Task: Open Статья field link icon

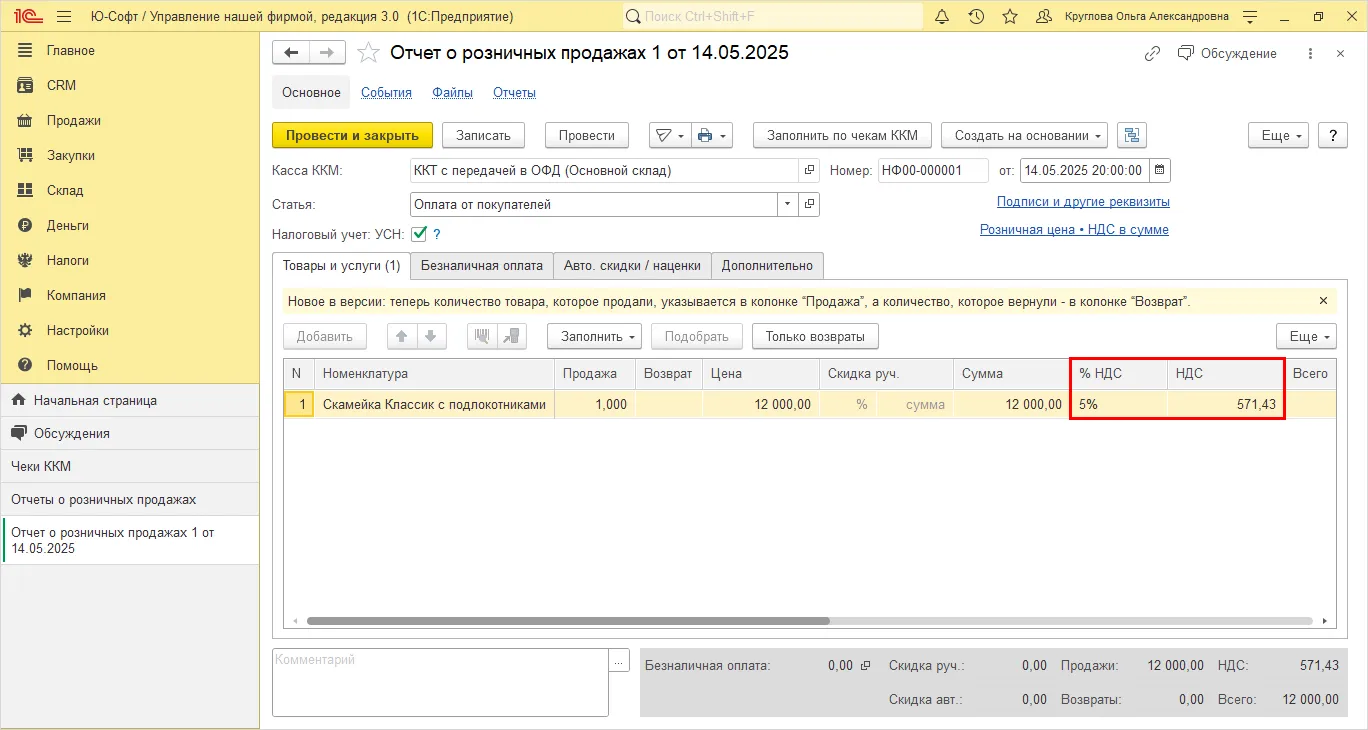Action: [x=809, y=204]
